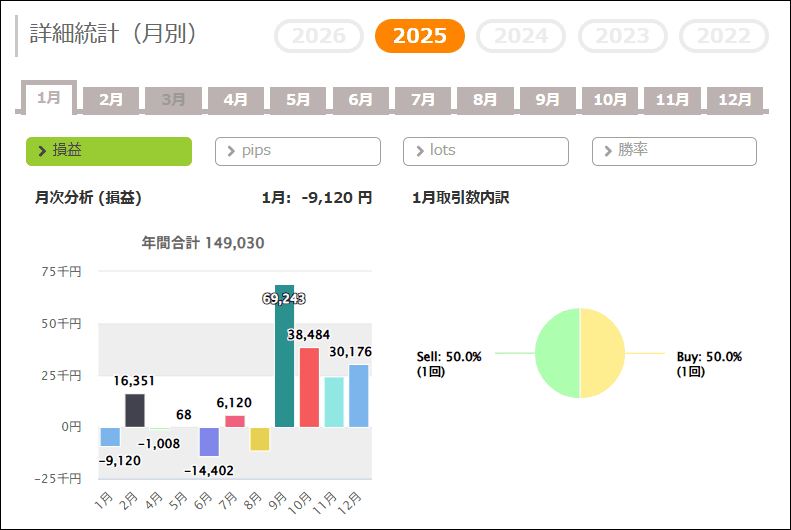Select the dark 16,351 February bar
Screen dimensions: 791x530
135,410
